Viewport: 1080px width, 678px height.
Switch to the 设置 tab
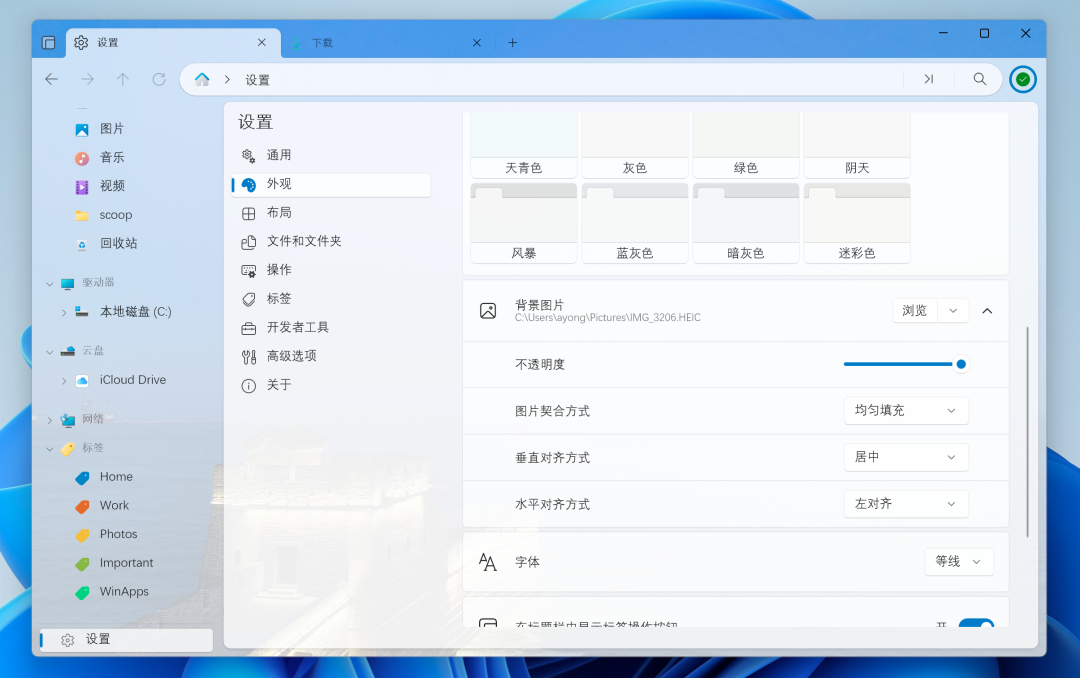pos(174,43)
